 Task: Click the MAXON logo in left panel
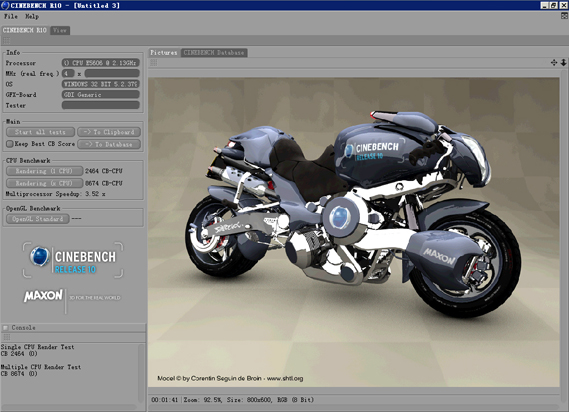[44, 295]
